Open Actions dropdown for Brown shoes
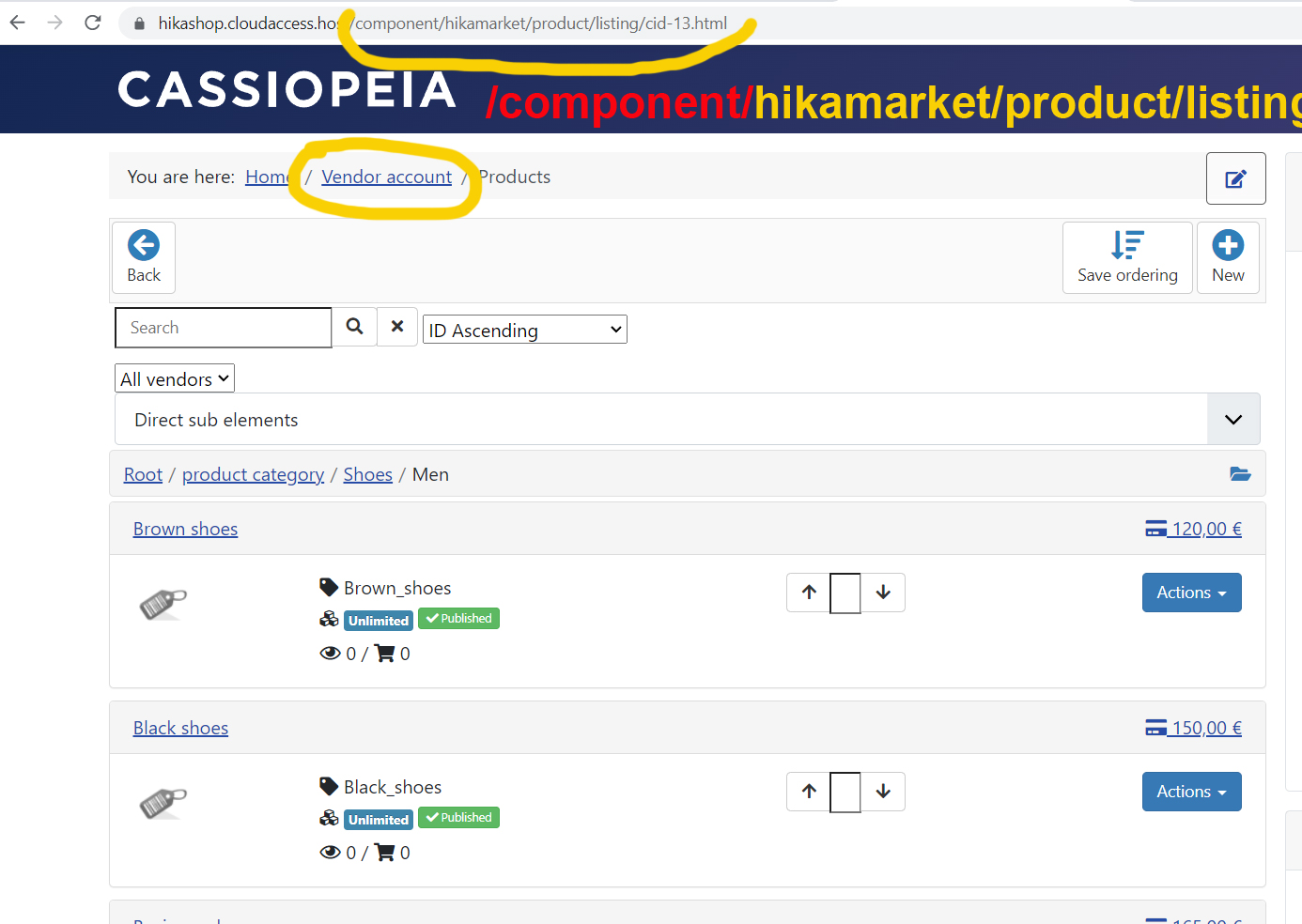The height and width of the screenshot is (924, 1302). (x=1191, y=593)
